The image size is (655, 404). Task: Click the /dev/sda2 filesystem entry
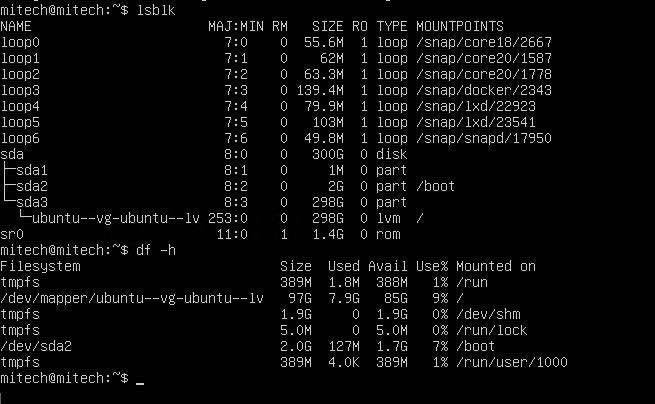pos(37,346)
